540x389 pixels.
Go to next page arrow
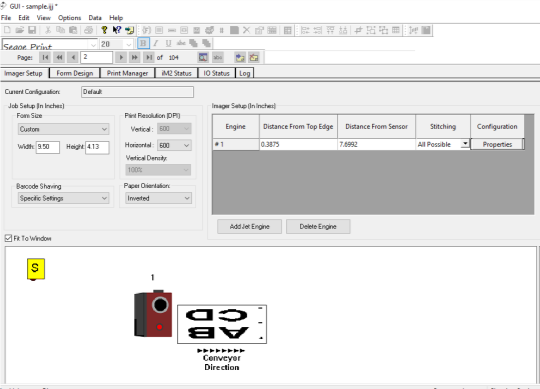[x=121, y=57]
